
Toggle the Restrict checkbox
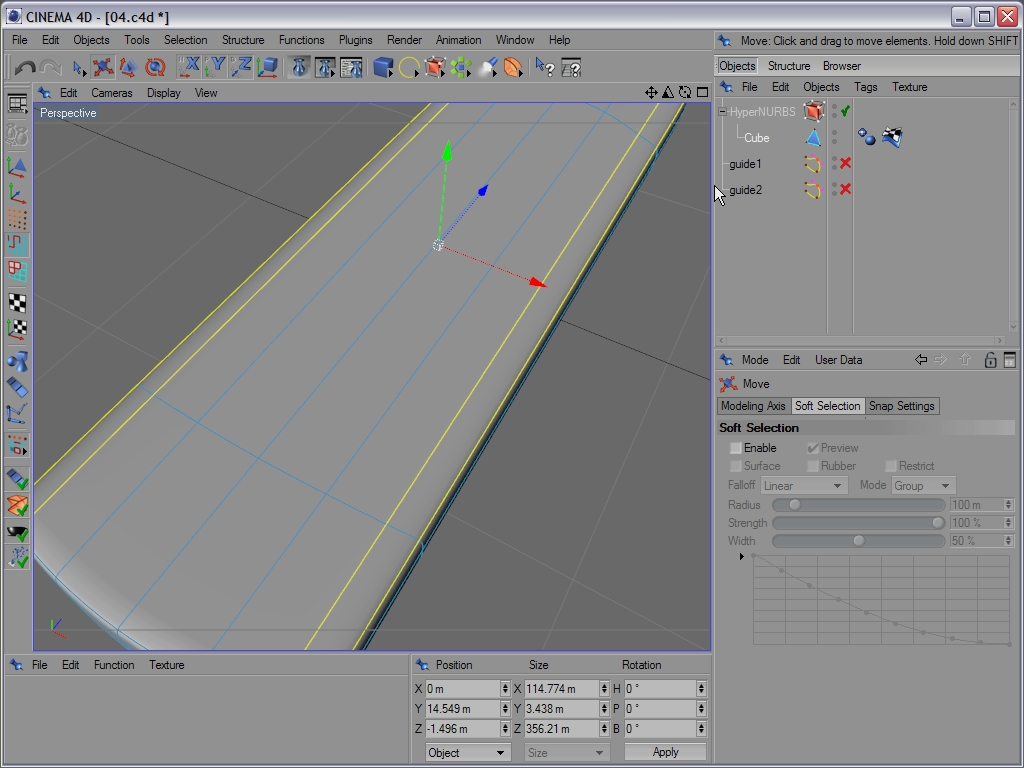pos(890,466)
